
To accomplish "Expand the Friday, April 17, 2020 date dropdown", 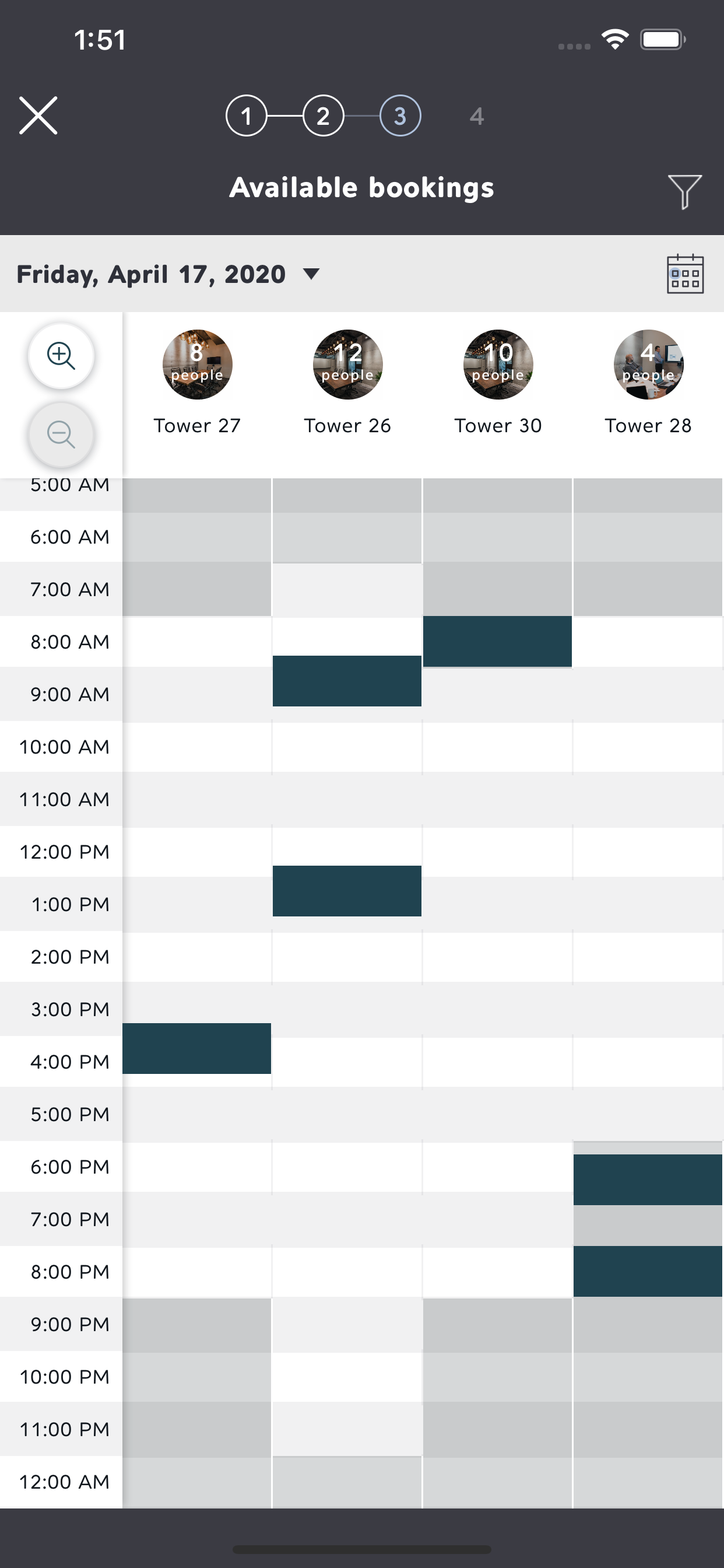I will (x=168, y=274).
